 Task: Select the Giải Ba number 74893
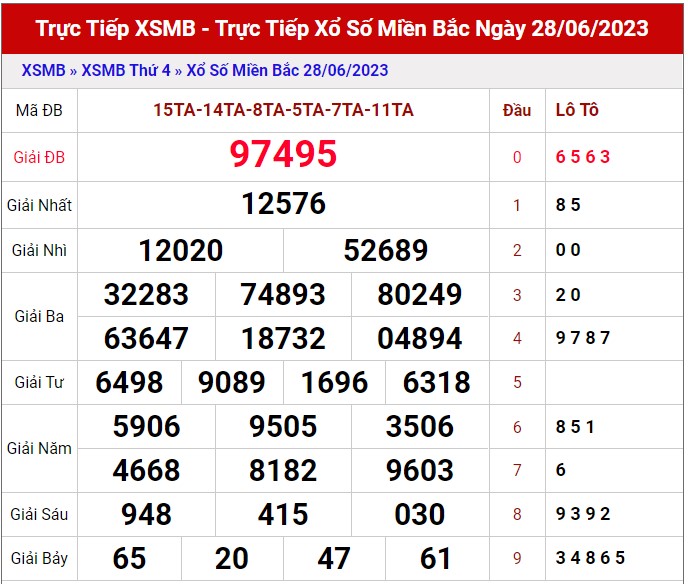coord(283,294)
